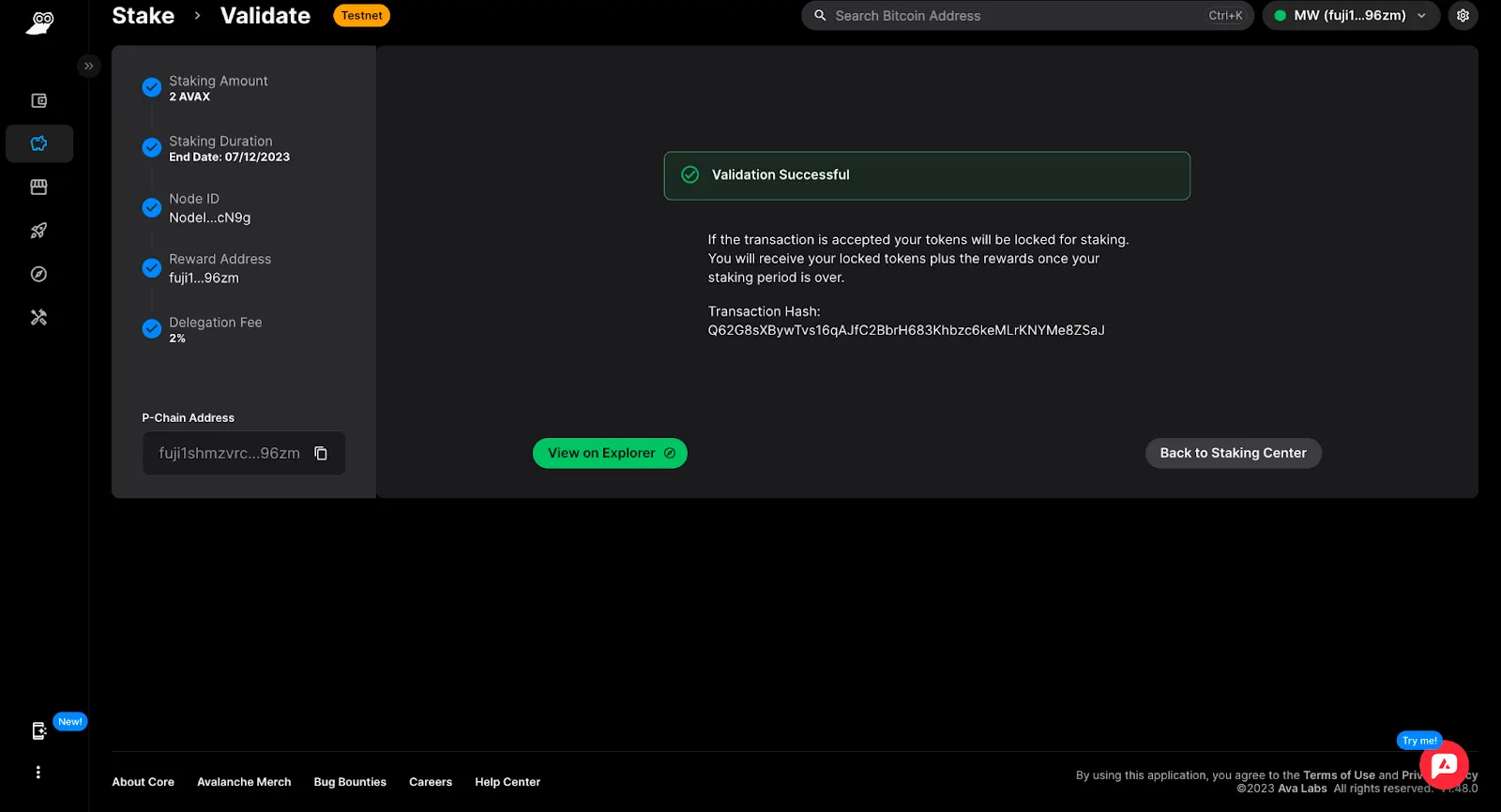Click Back to Staking Center button

pyautogui.click(x=1233, y=453)
